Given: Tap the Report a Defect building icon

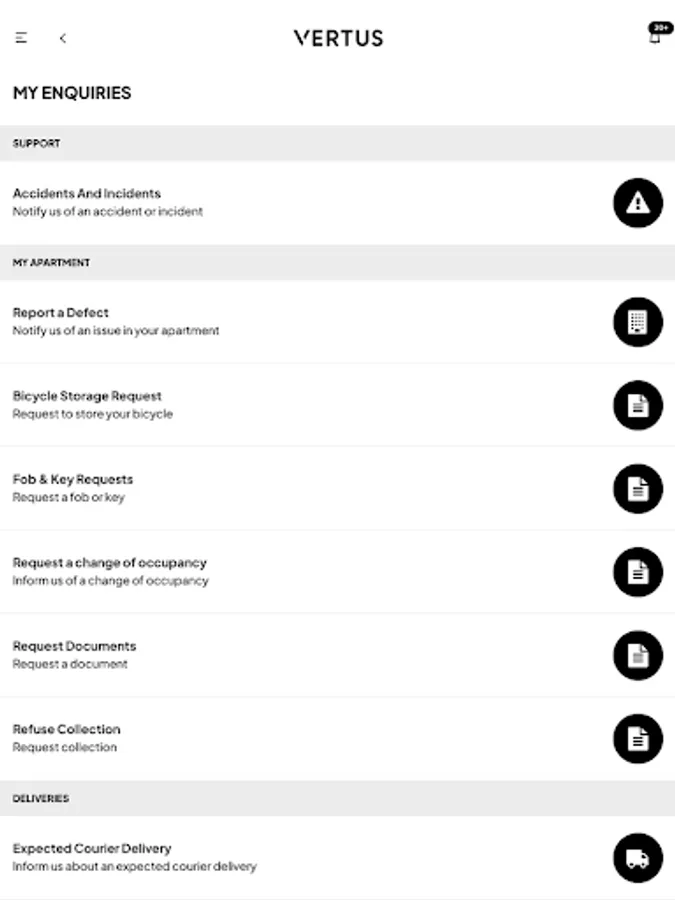Looking at the screenshot, I should (637, 322).
